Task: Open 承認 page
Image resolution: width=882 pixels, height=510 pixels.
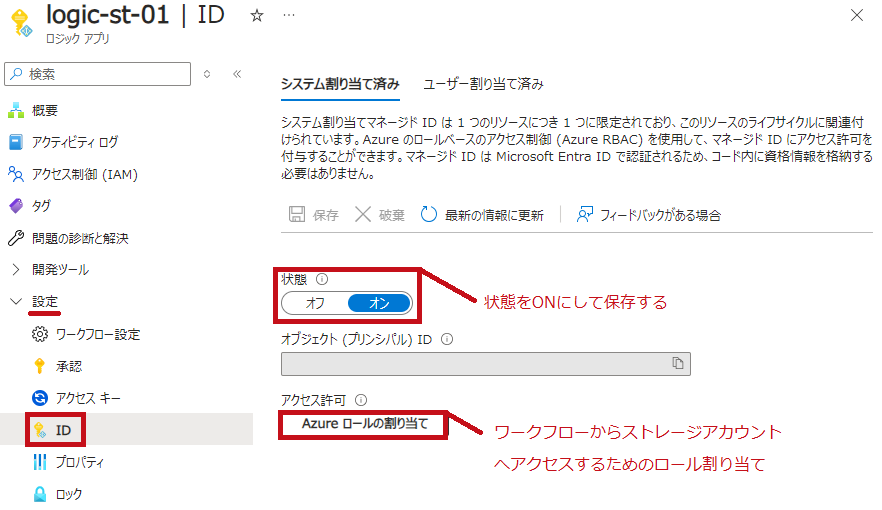Action: tap(69, 367)
